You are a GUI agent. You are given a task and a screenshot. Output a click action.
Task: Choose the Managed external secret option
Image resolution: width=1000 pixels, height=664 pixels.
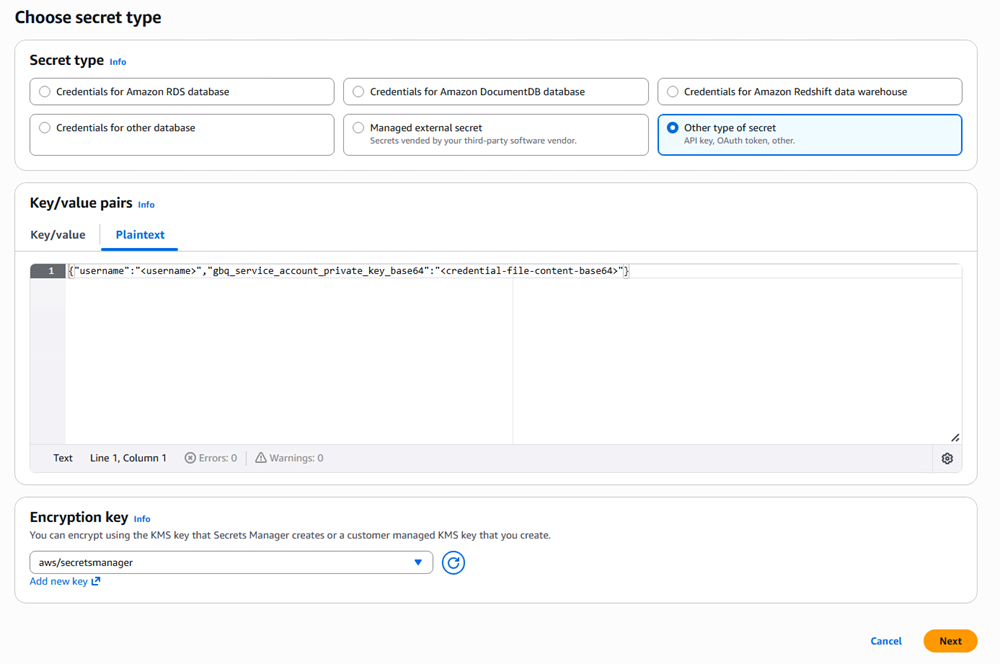[359, 128]
